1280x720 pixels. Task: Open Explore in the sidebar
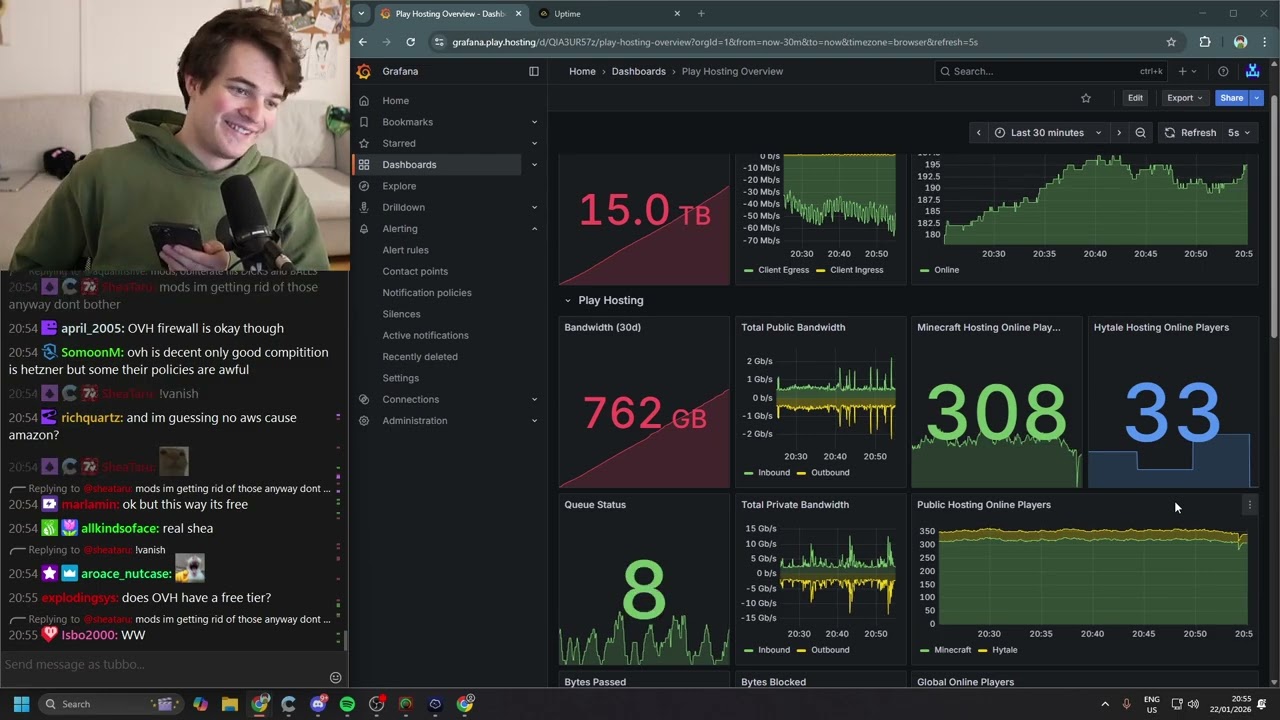point(399,186)
